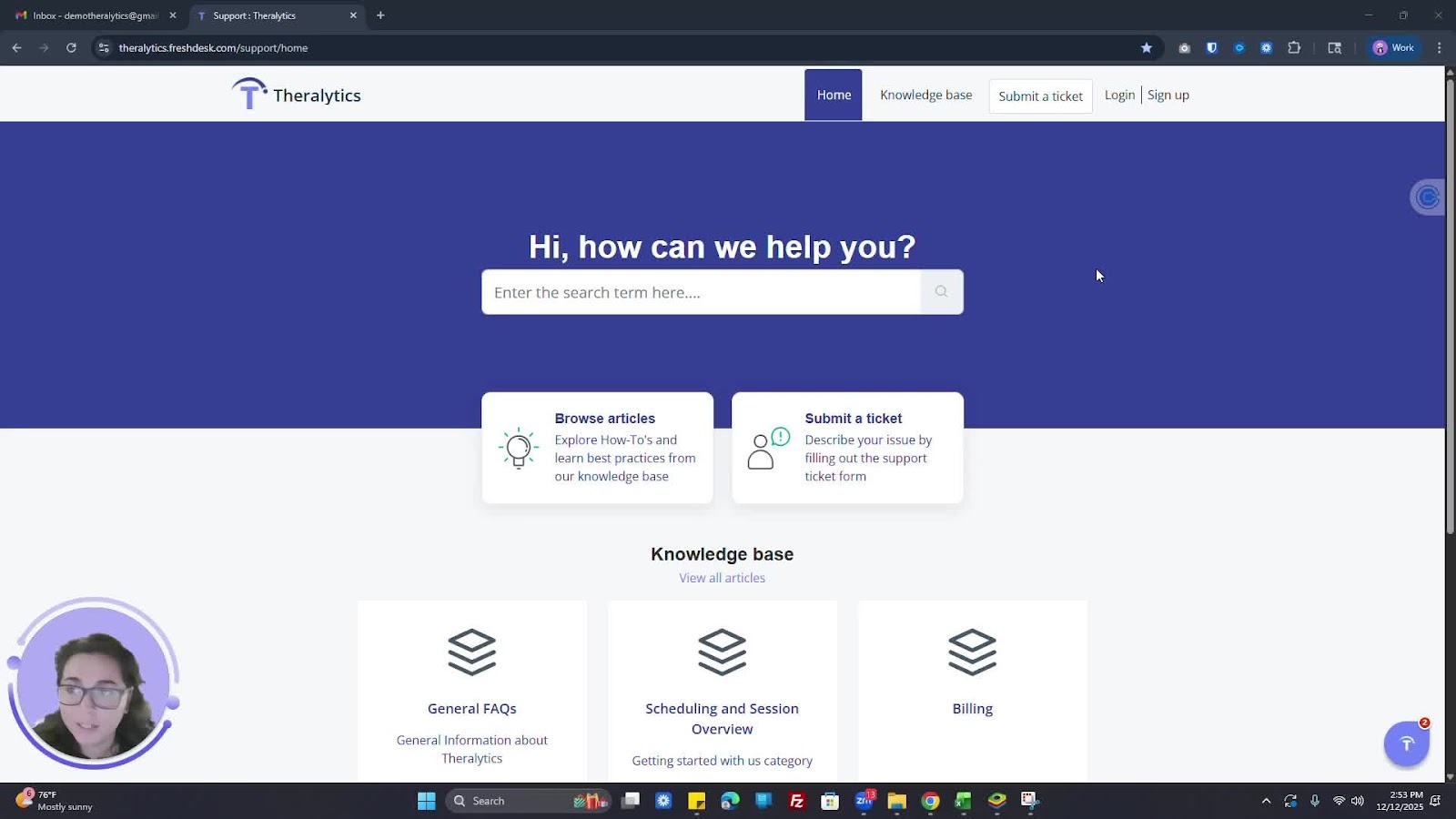Select the Home navigation tab
This screenshot has height=819, width=1456.
833,95
